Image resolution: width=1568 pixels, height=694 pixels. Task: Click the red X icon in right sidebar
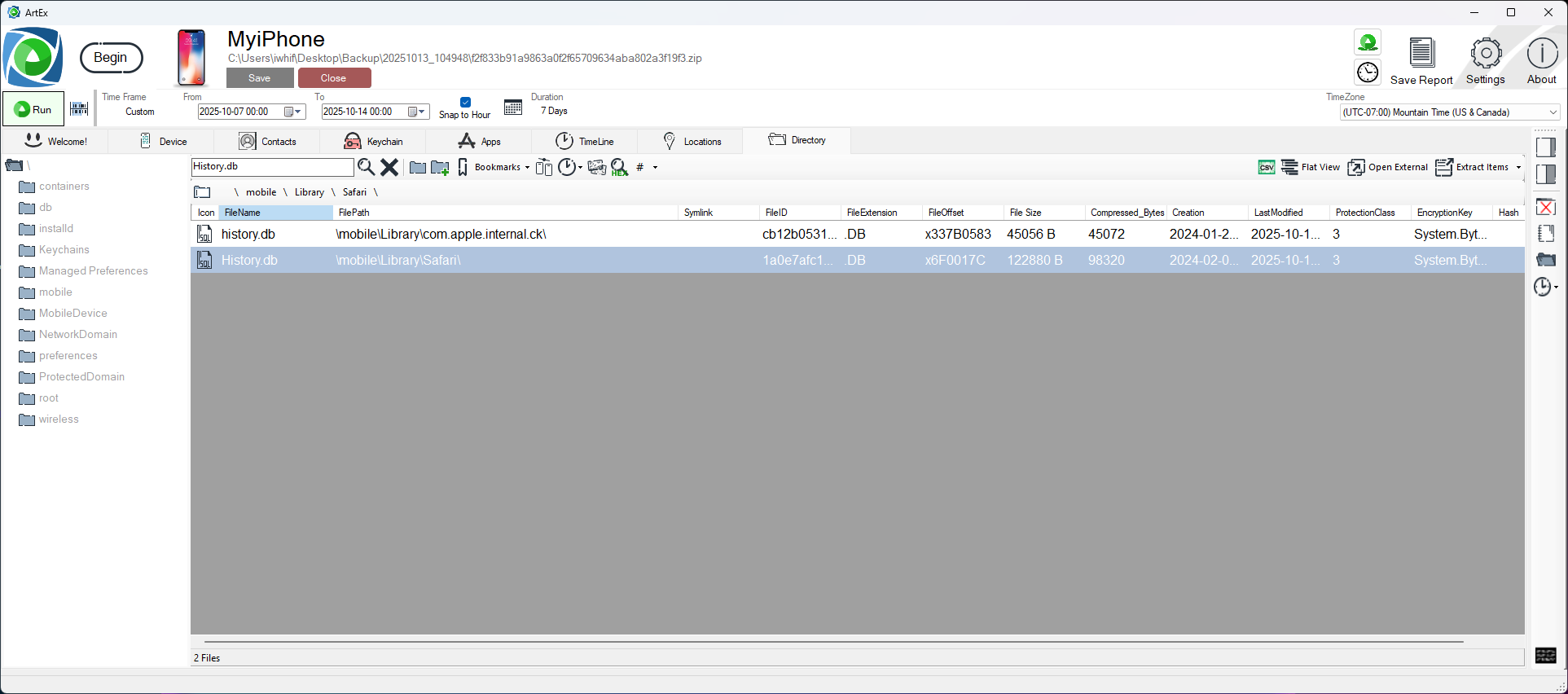pos(1545,207)
